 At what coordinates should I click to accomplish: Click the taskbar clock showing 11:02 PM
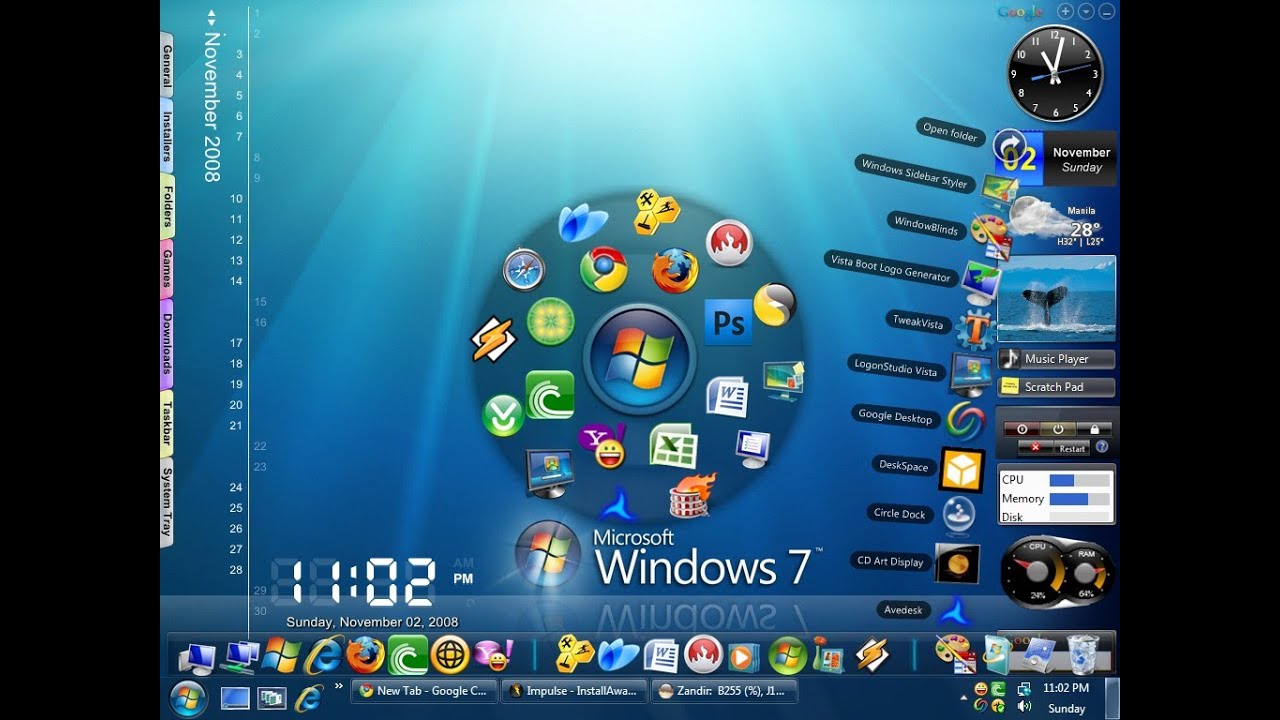pos(1066,688)
